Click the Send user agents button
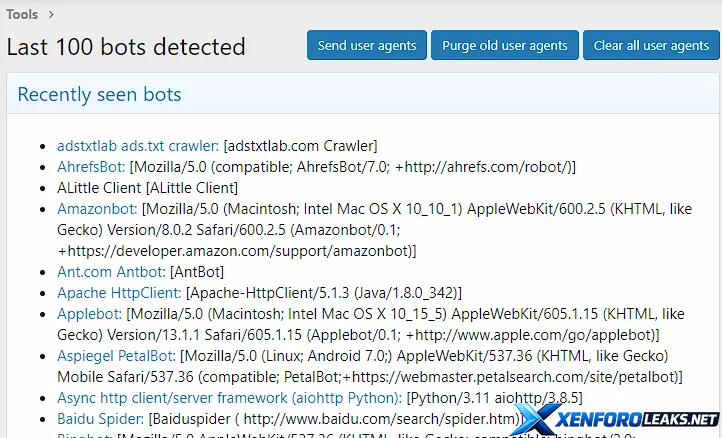The image size is (722, 438). click(367, 46)
